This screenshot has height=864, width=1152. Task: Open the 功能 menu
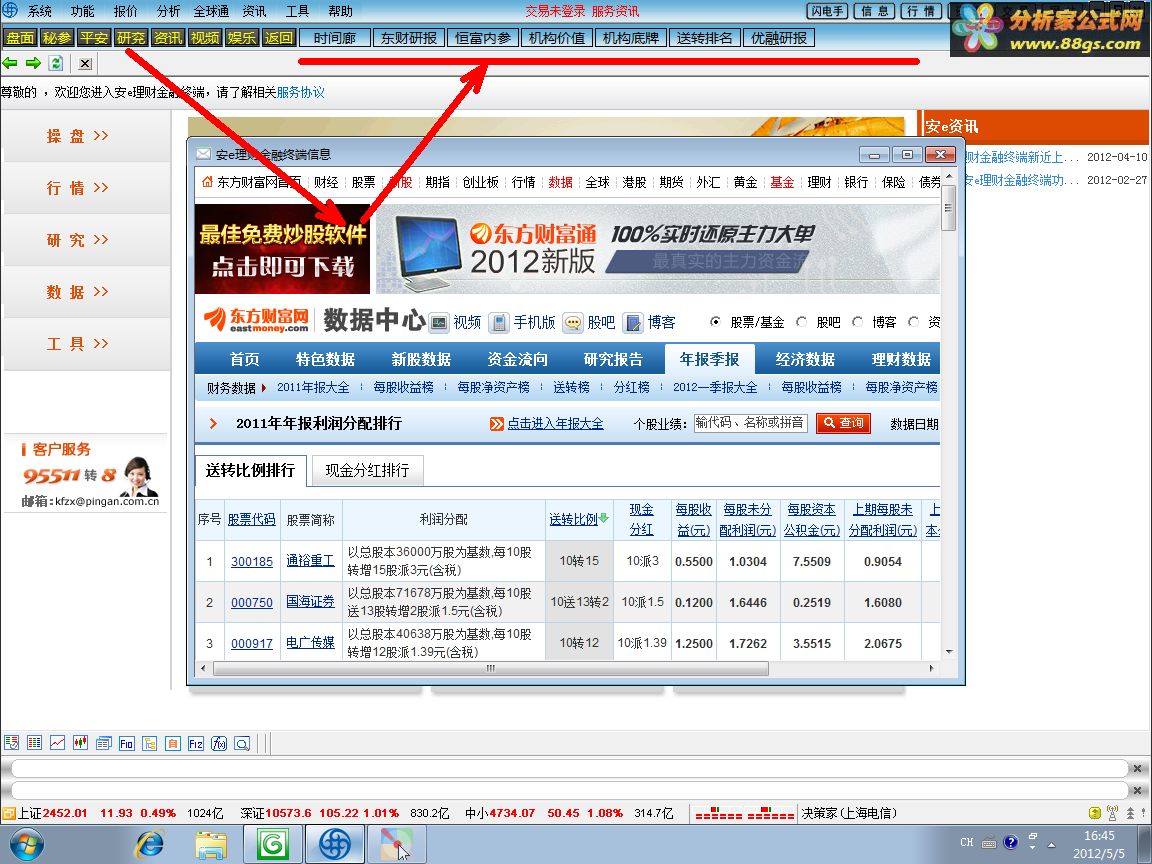coord(82,11)
